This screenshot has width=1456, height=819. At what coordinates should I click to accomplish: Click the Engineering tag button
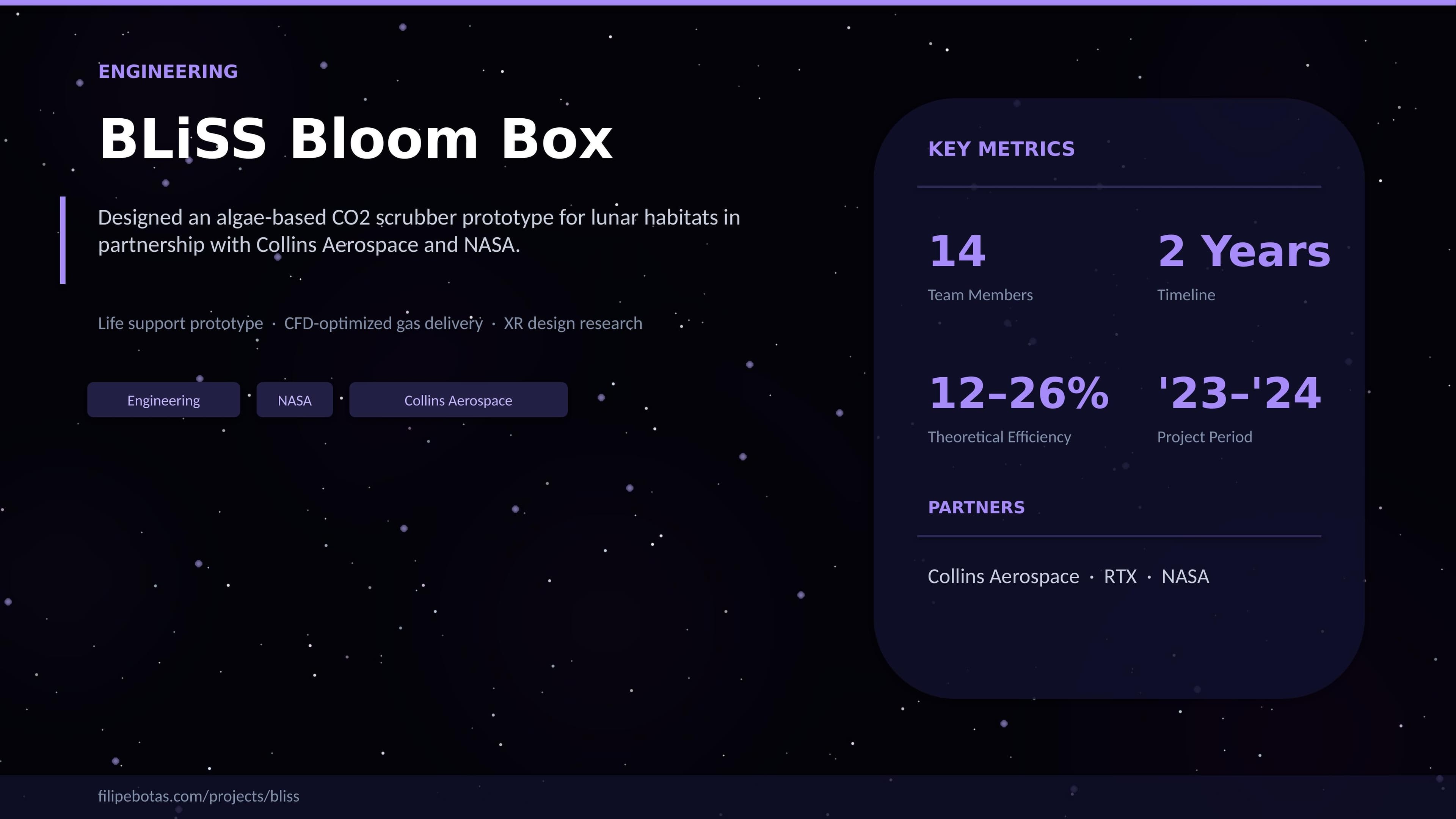tap(163, 400)
